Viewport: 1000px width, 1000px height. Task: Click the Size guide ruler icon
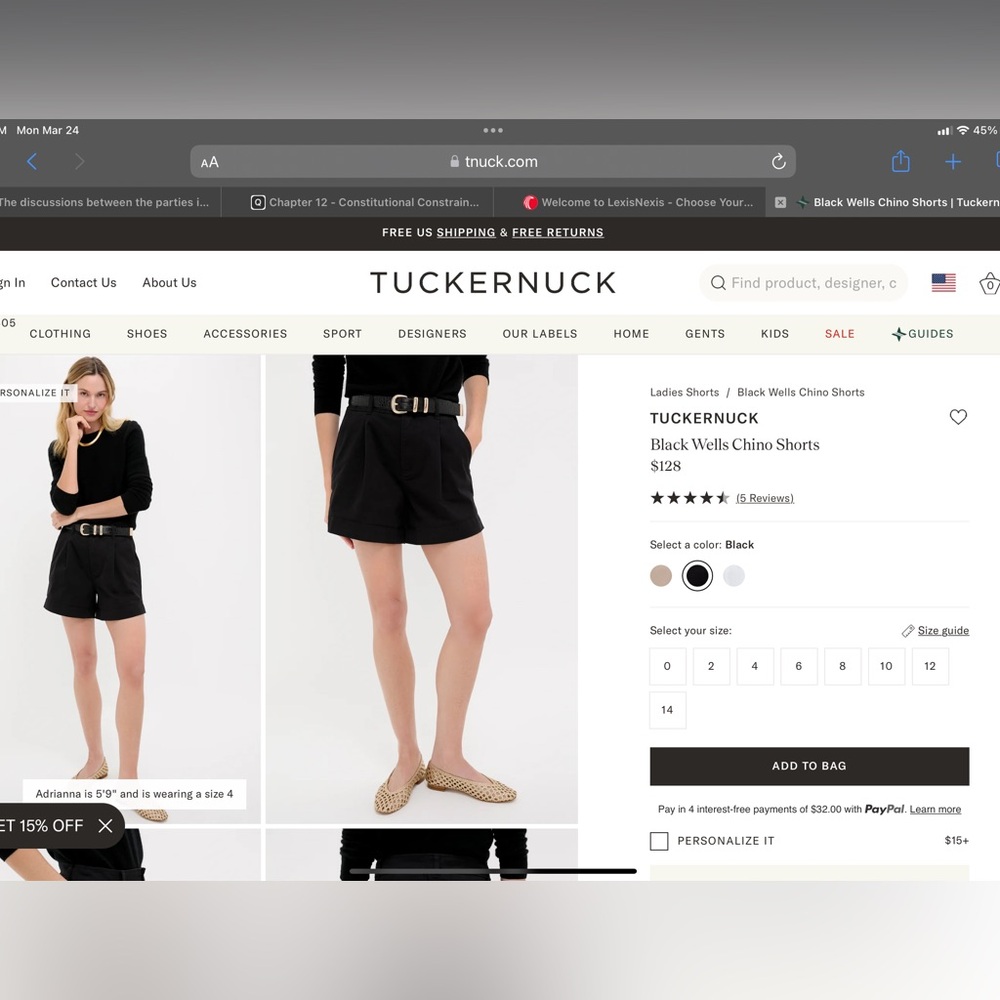[x=908, y=631]
